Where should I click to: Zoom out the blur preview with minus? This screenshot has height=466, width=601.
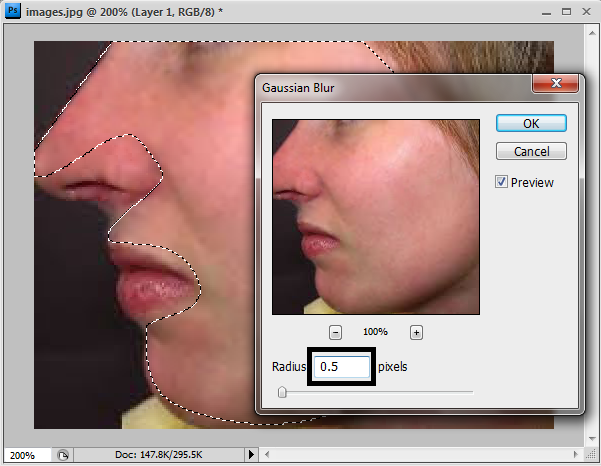(x=335, y=332)
